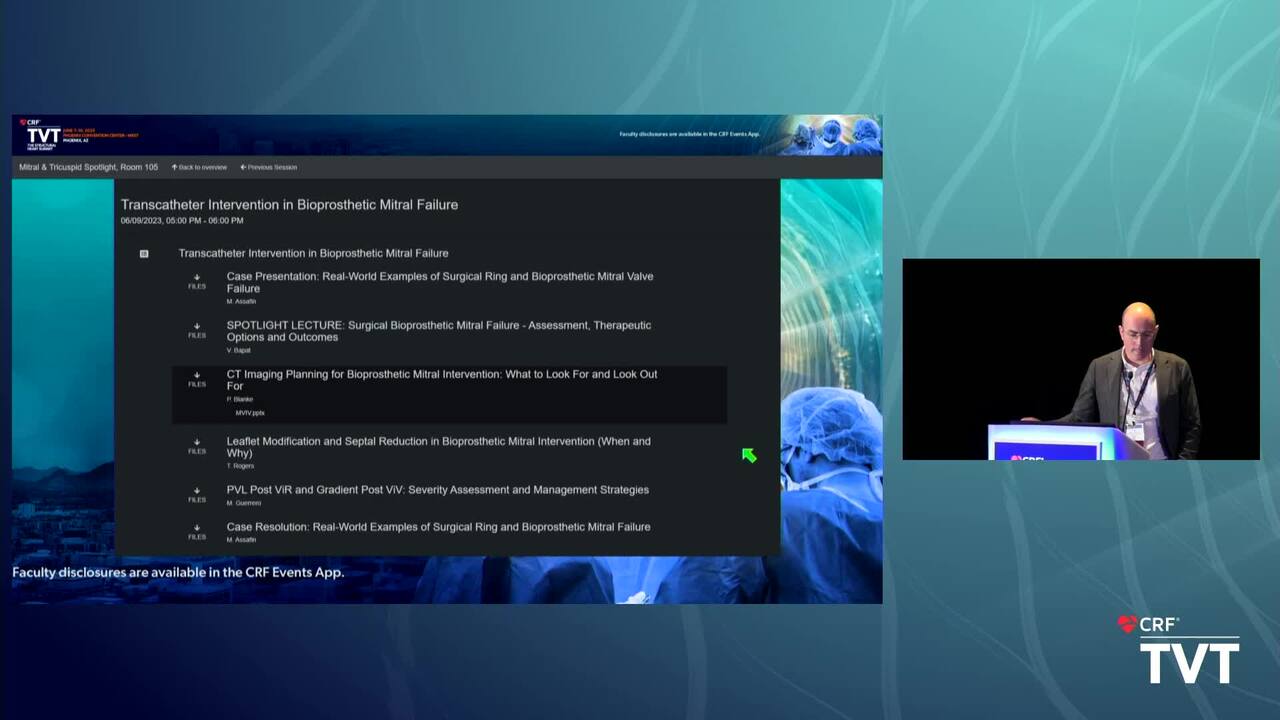This screenshot has width=1280, height=720.
Task: Go to Previous Session
Action: [x=268, y=167]
